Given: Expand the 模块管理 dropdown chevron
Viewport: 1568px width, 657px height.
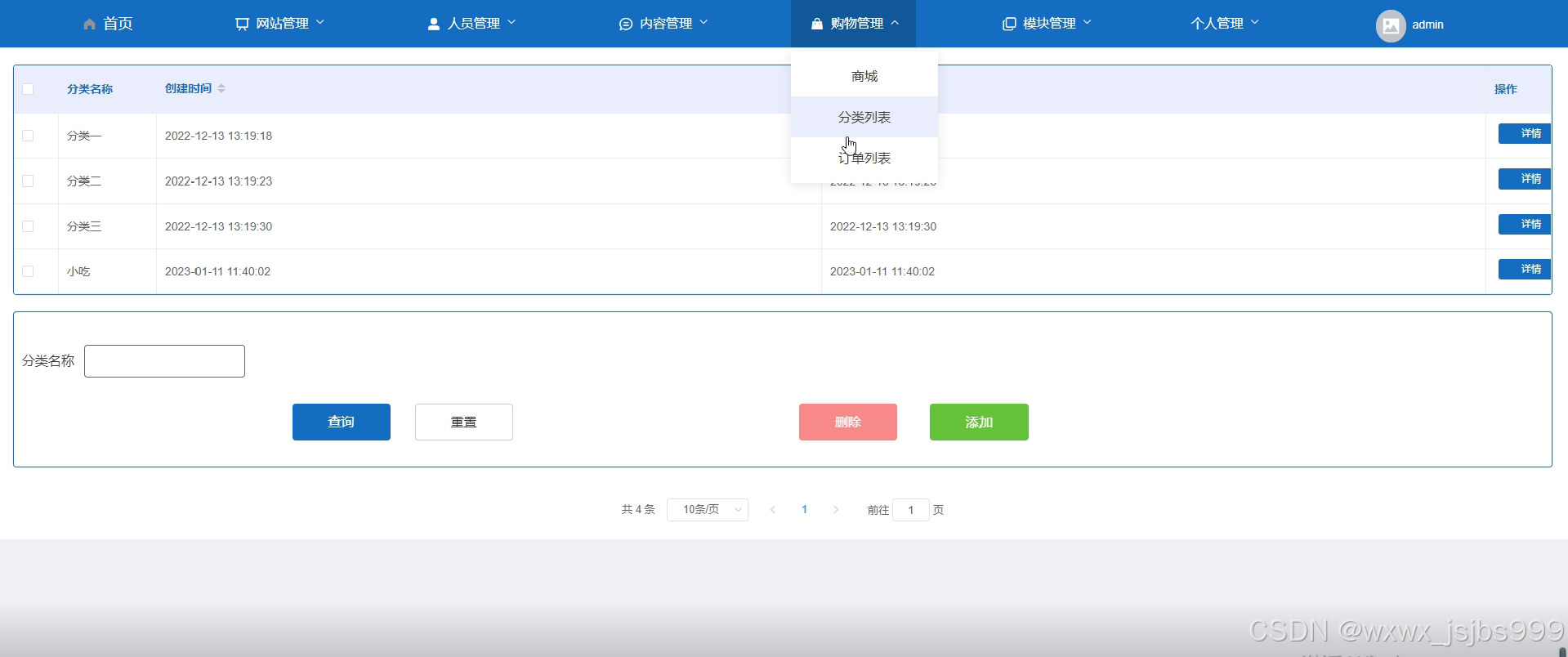Looking at the screenshot, I should (1087, 22).
